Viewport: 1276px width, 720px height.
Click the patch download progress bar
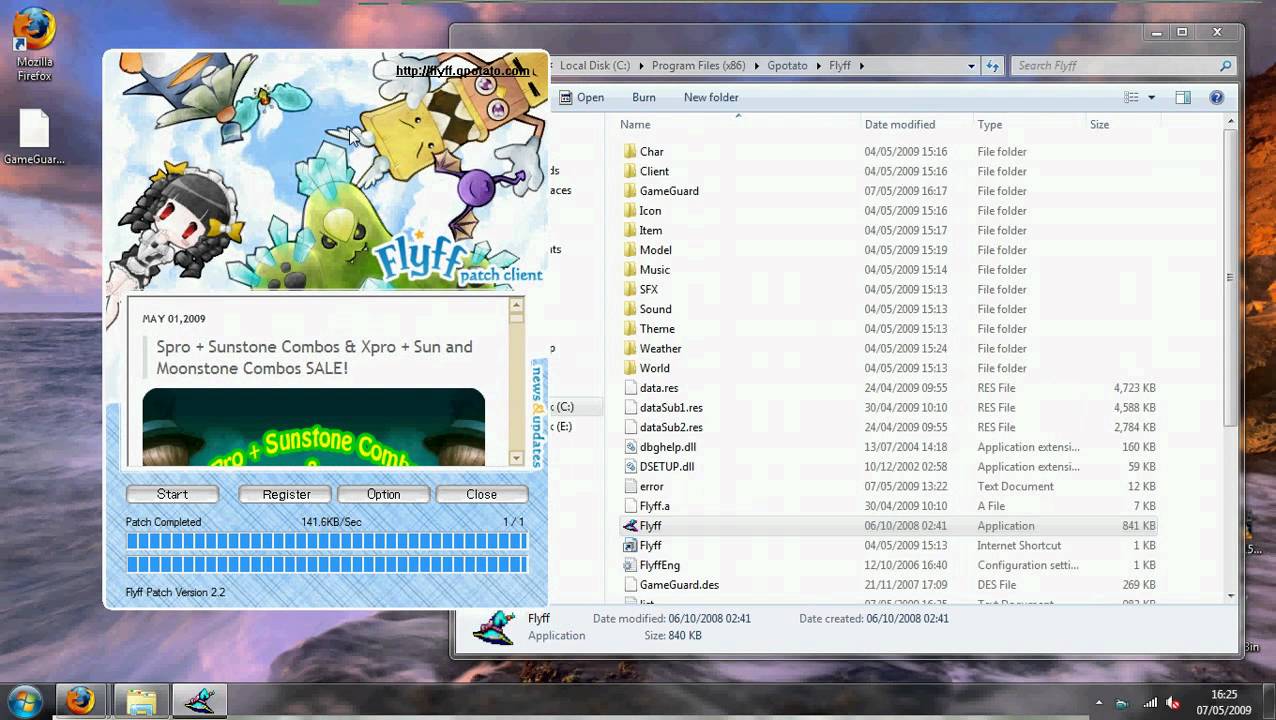click(x=326, y=541)
